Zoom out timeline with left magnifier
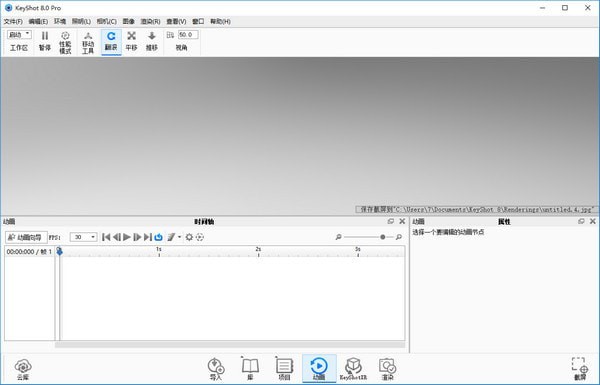 click(338, 237)
